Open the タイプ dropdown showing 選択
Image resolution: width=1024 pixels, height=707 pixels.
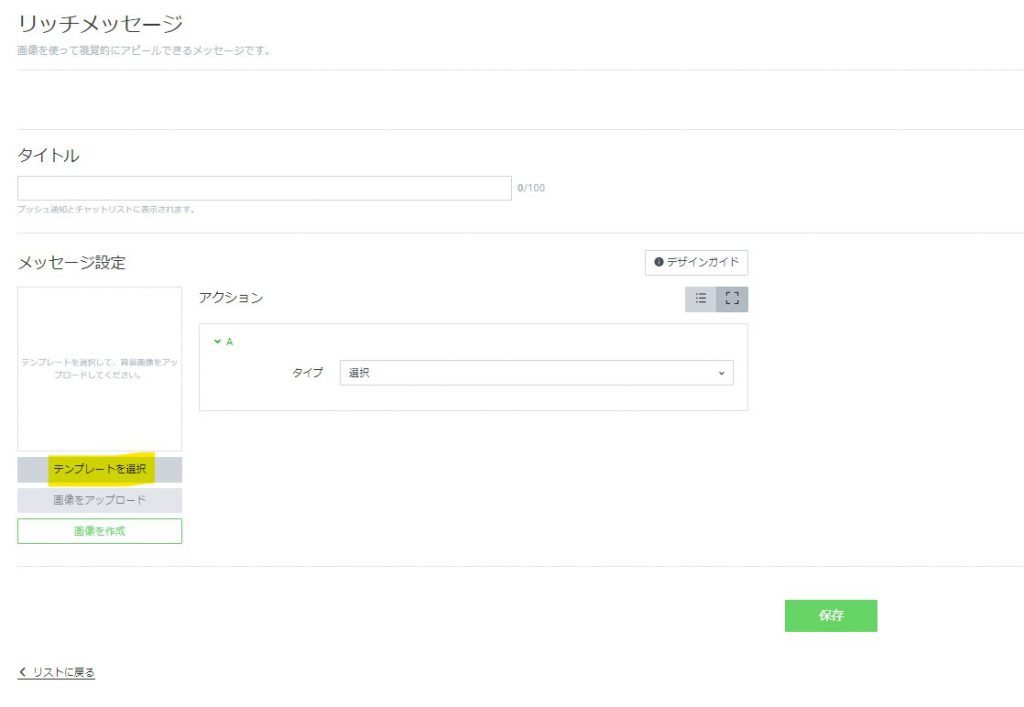point(536,373)
